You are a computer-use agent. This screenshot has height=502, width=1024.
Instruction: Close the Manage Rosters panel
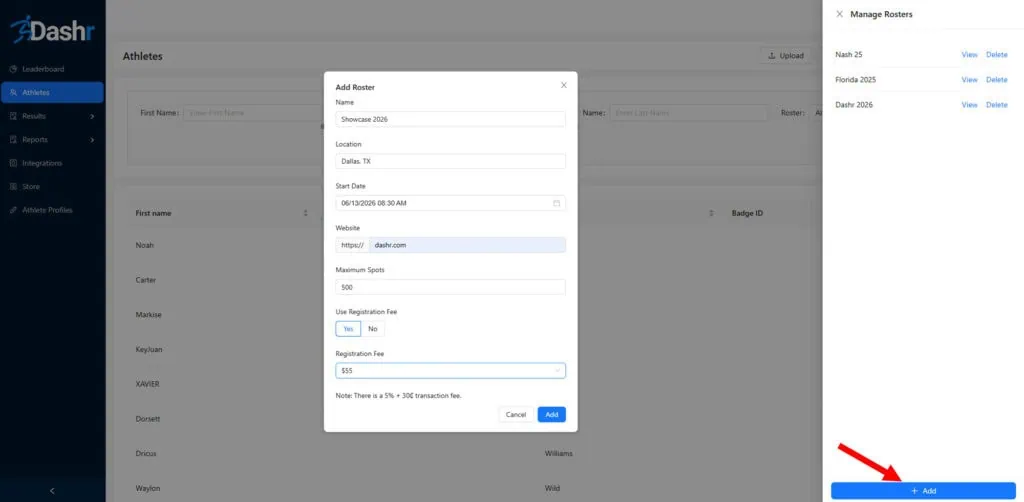click(839, 14)
